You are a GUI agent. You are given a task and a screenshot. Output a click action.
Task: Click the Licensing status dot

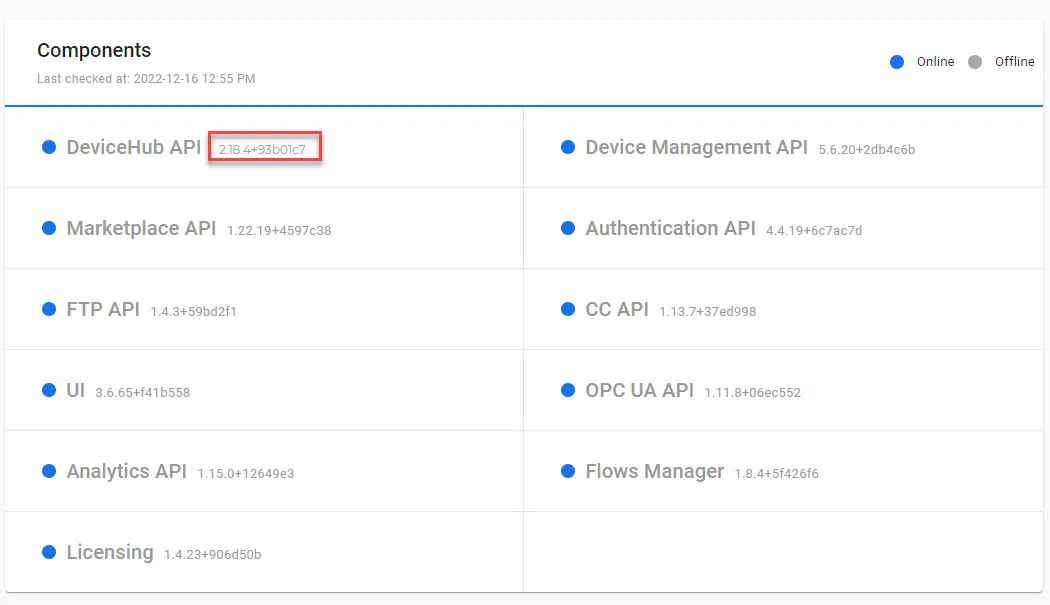49,552
